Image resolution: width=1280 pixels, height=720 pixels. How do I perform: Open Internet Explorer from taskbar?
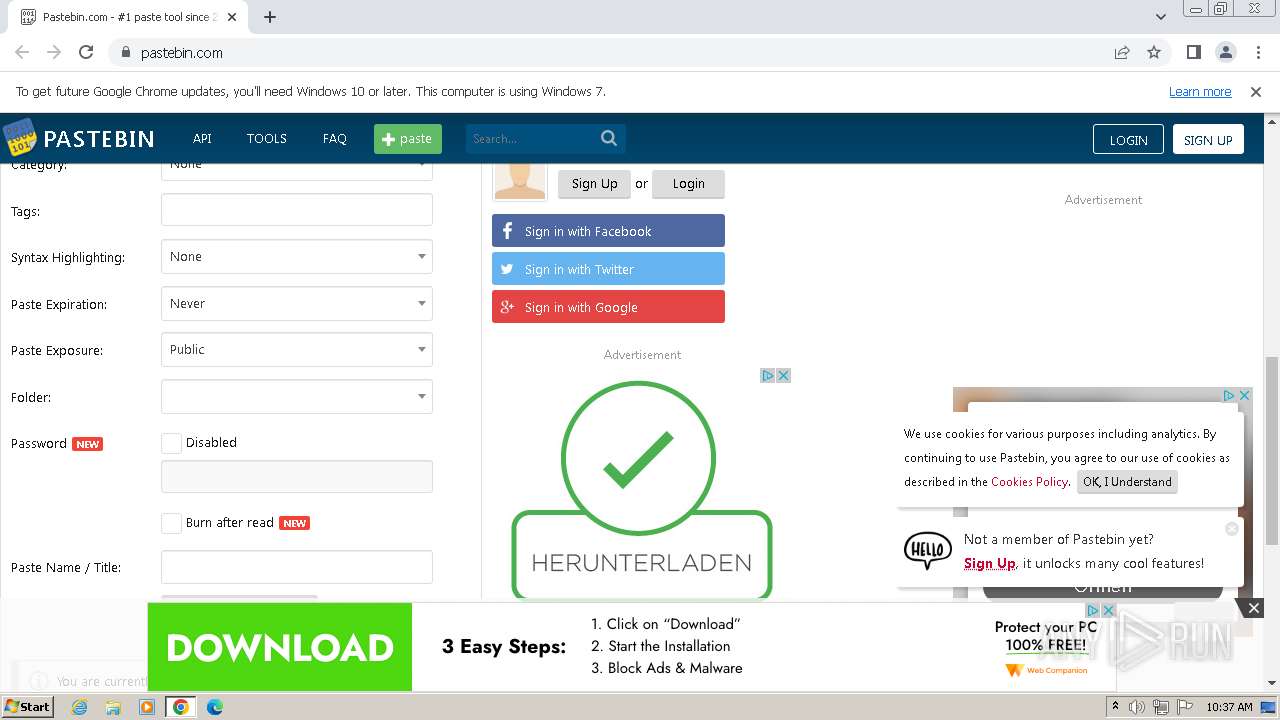click(79, 707)
